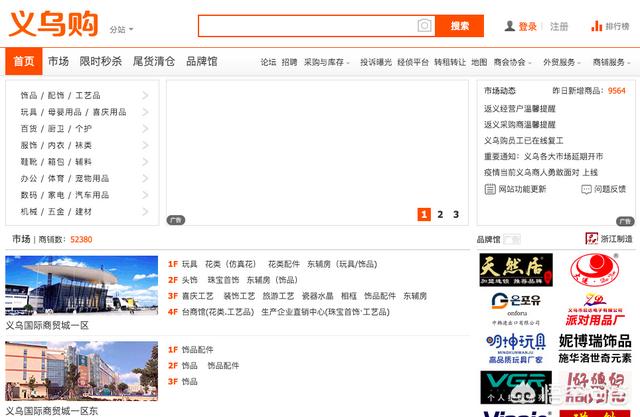640x417 pixels.
Task: Switch banner to slide 2
Action: (440, 214)
